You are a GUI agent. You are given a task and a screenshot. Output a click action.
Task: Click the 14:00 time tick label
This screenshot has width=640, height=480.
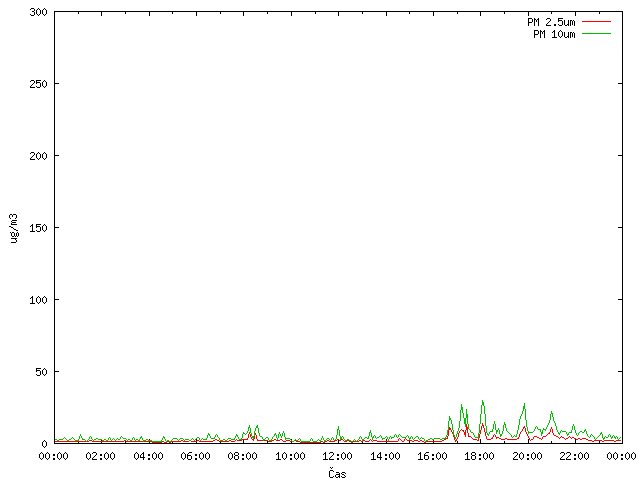coord(385,456)
